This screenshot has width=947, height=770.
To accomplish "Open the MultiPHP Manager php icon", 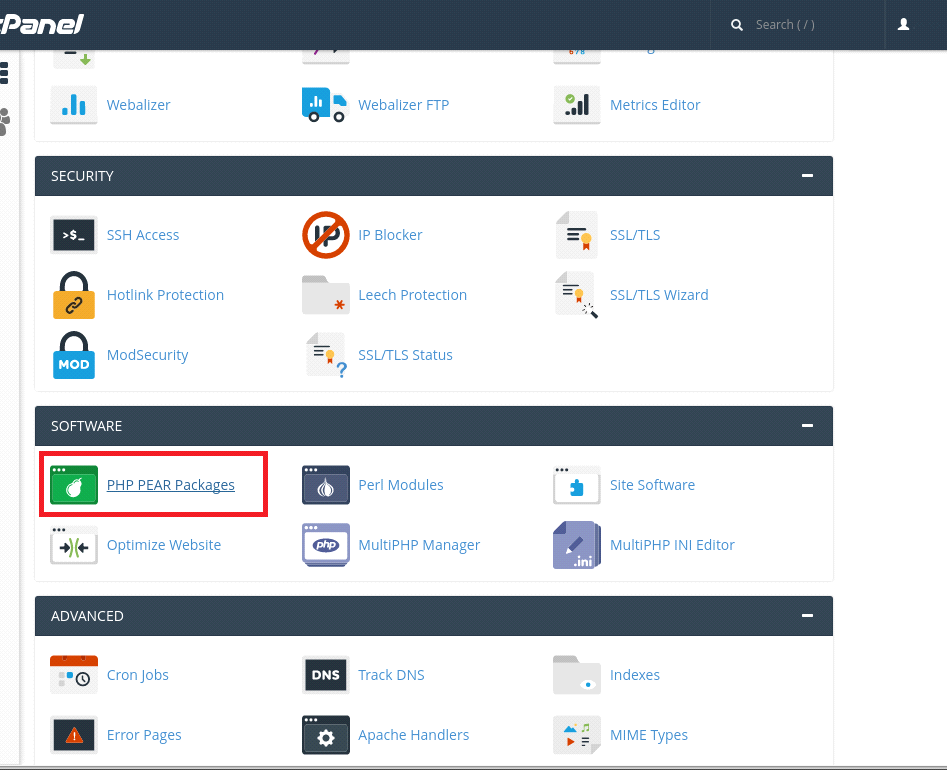I will tap(326, 545).
